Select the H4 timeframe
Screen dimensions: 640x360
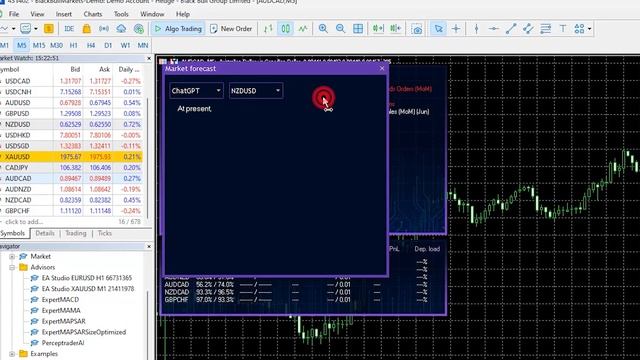point(91,45)
